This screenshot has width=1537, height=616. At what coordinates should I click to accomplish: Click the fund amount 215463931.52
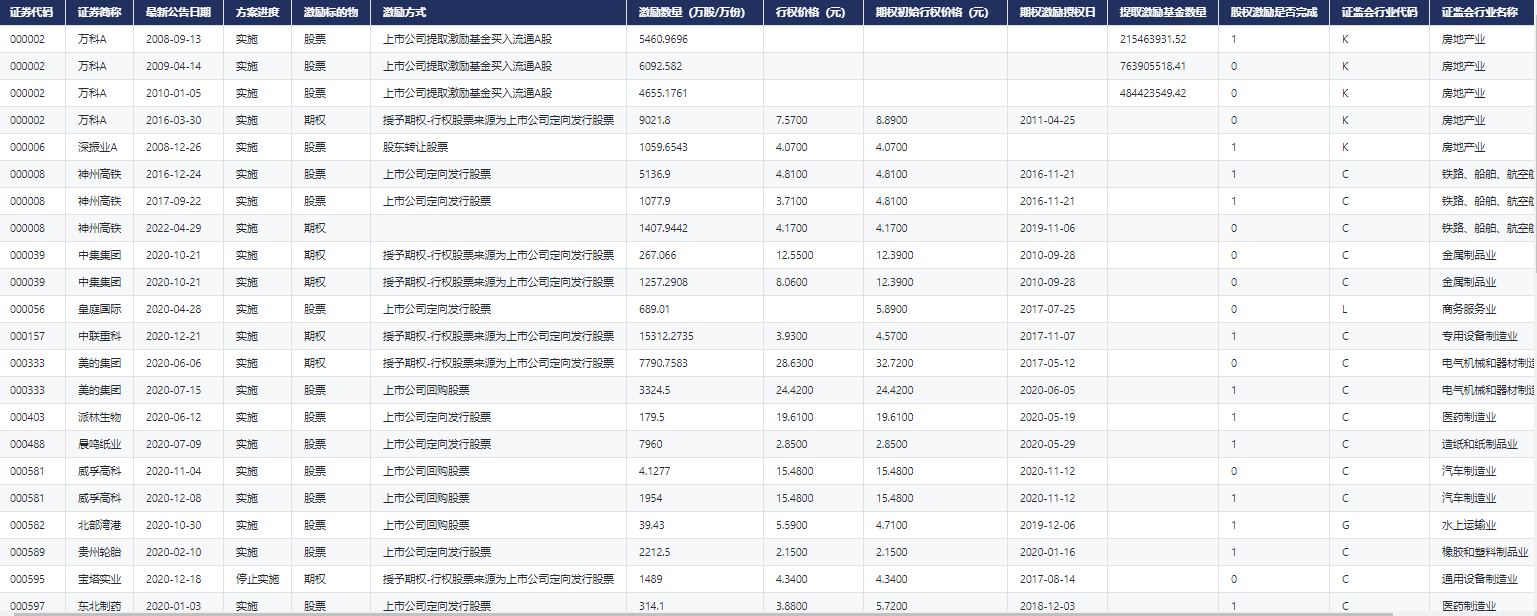tap(1153, 39)
